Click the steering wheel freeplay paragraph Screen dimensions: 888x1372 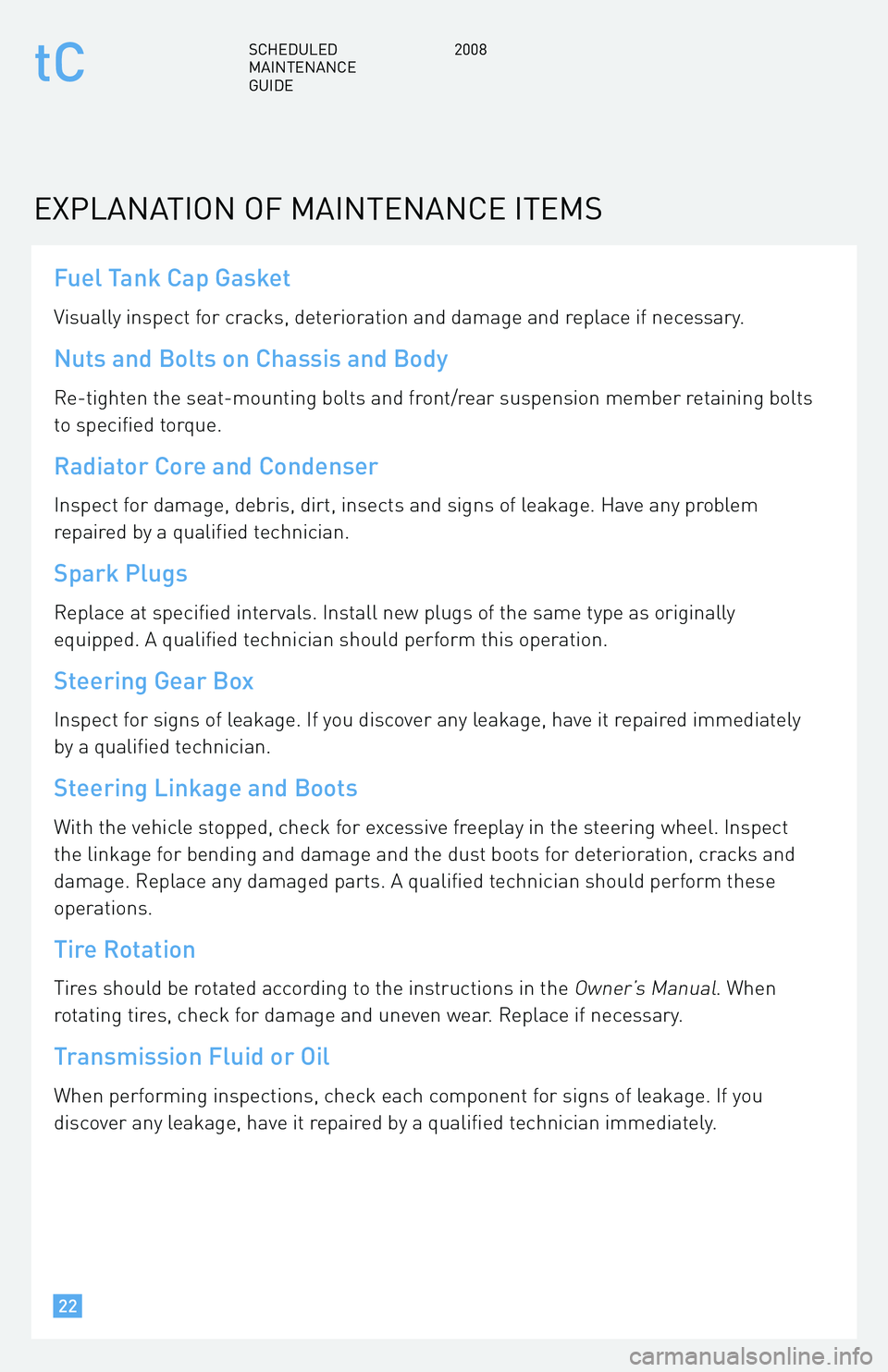pyautogui.click(x=425, y=867)
